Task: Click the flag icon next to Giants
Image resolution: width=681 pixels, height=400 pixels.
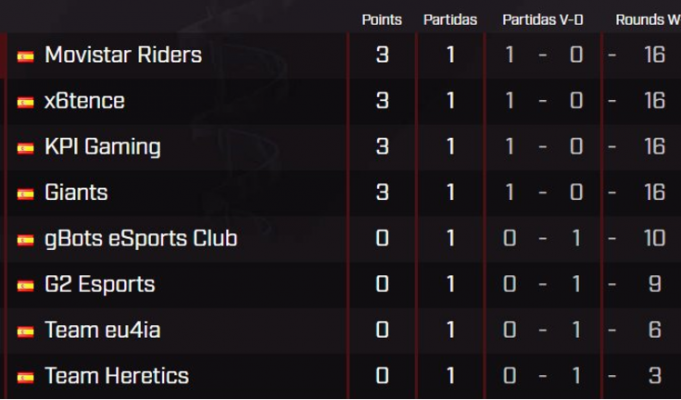Action: coord(26,194)
